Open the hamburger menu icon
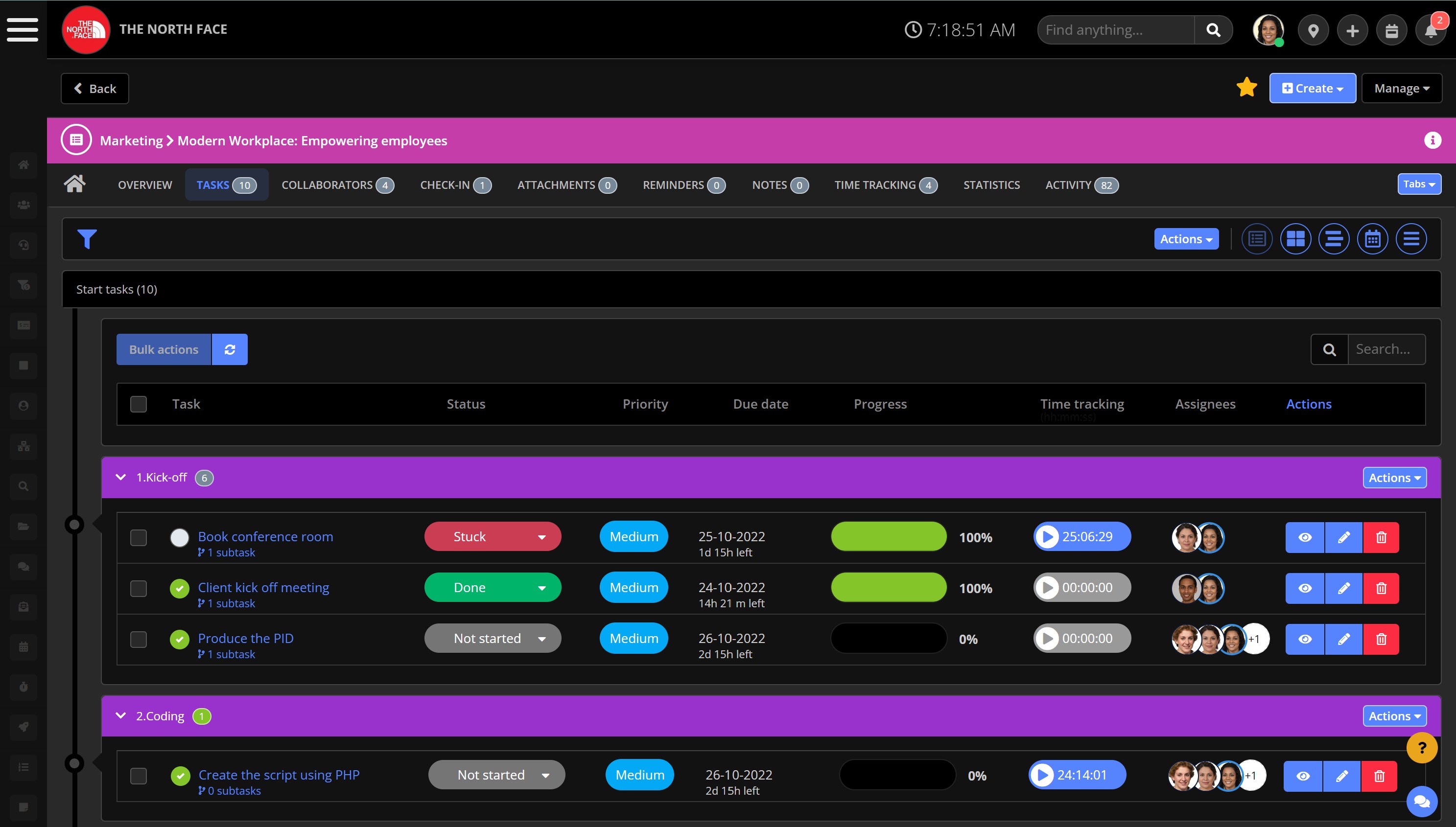1456x827 pixels. coord(23,29)
